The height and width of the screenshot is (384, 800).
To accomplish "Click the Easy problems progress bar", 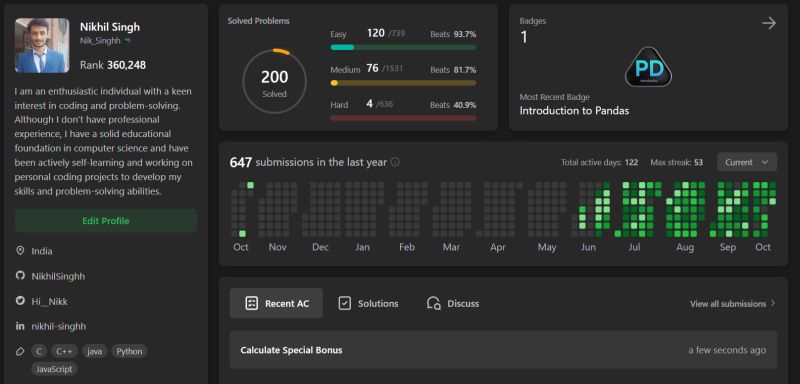I will pos(403,47).
